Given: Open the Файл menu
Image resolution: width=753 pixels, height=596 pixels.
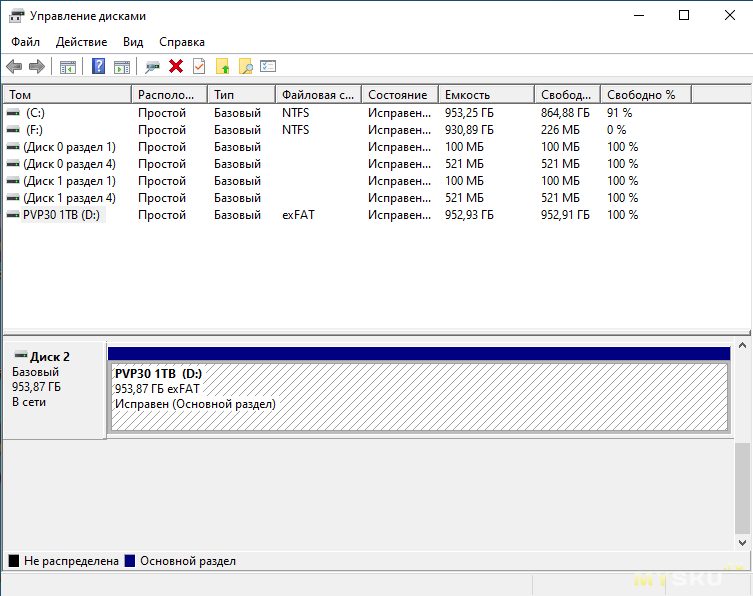Looking at the screenshot, I should [26, 42].
